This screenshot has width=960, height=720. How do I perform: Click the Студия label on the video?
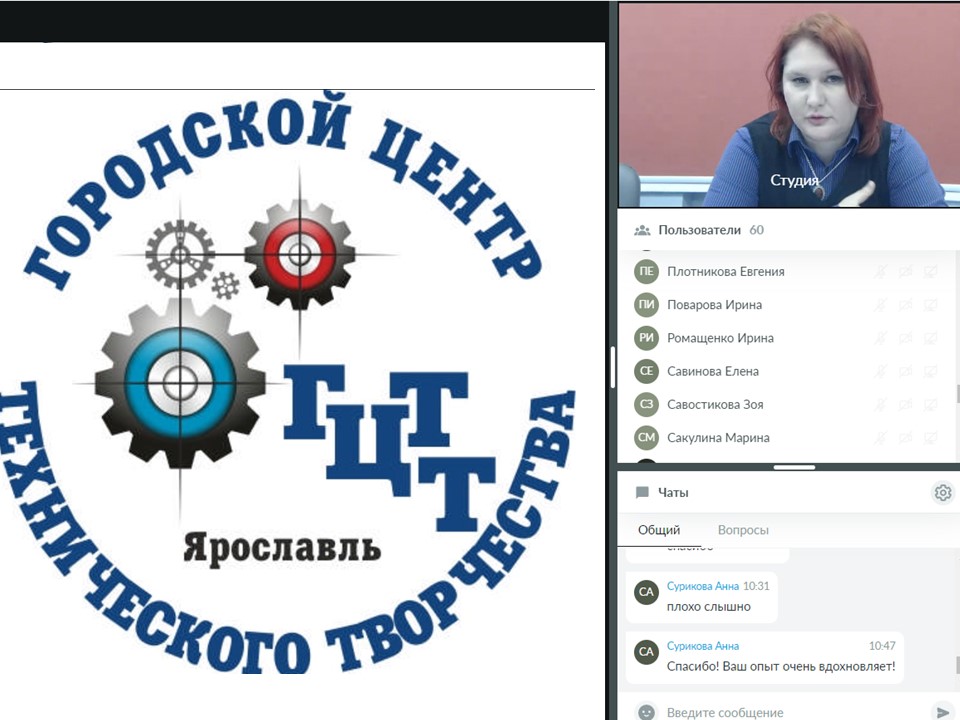pyautogui.click(x=794, y=181)
